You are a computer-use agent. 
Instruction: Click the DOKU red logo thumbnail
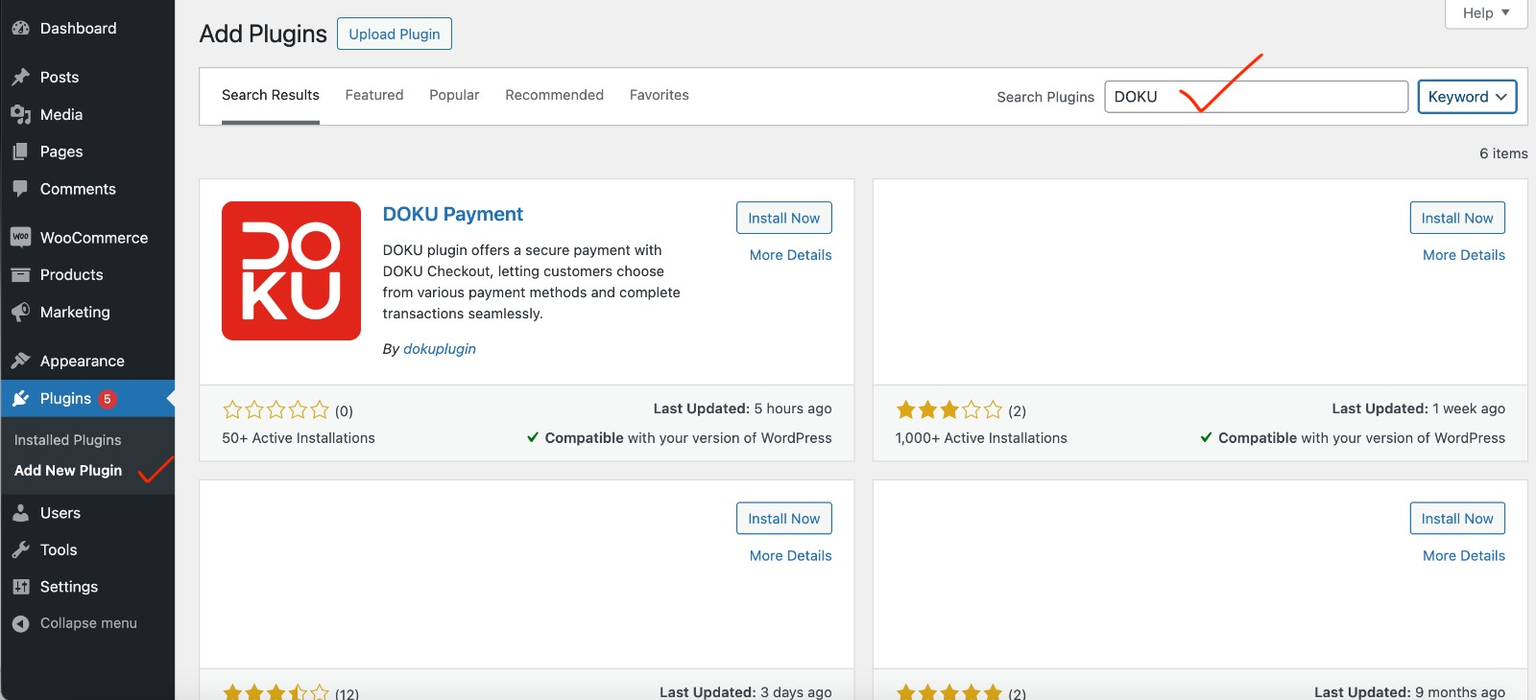tap(291, 271)
